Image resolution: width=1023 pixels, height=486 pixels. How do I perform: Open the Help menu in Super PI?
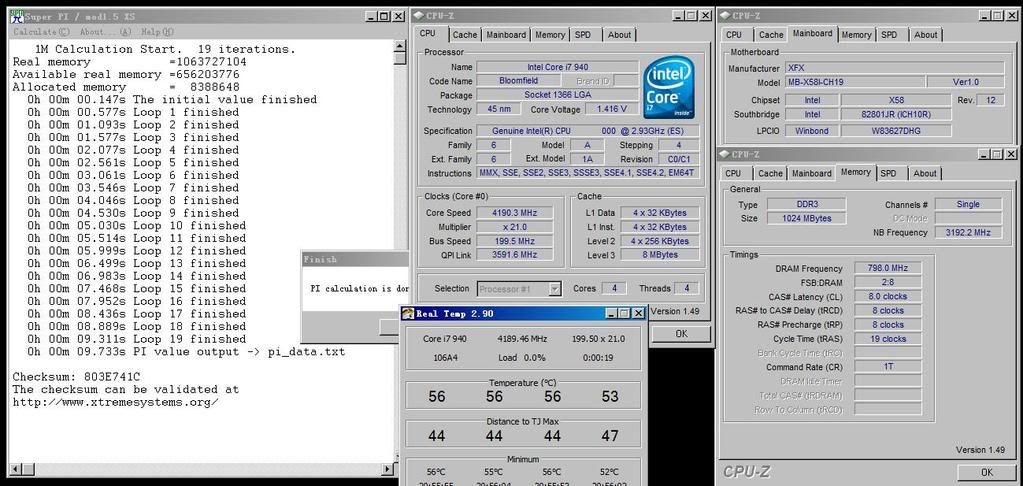pyautogui.click(x=157, y=31)
